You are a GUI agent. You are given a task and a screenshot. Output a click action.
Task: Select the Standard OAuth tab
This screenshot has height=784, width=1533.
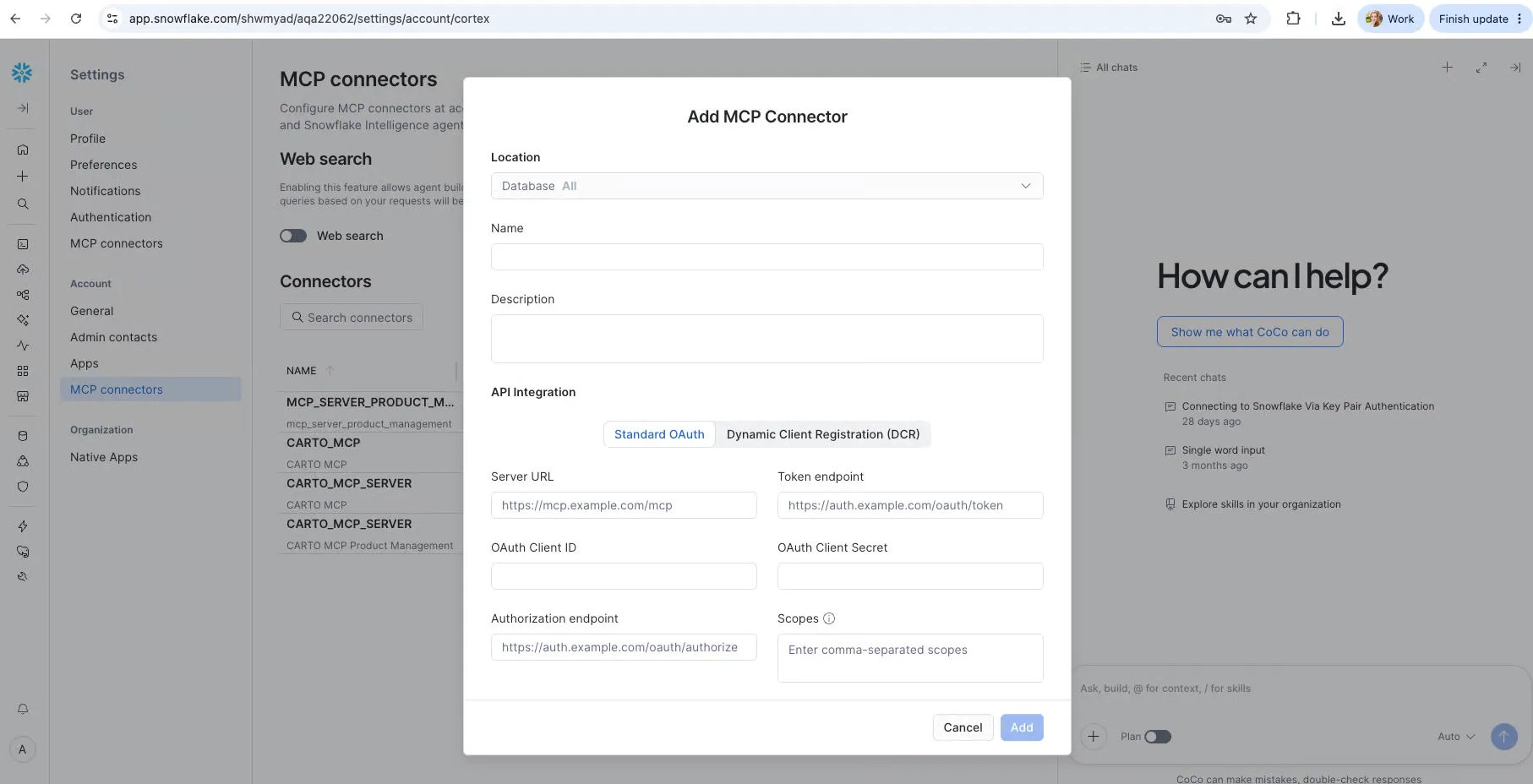(659, 434)
